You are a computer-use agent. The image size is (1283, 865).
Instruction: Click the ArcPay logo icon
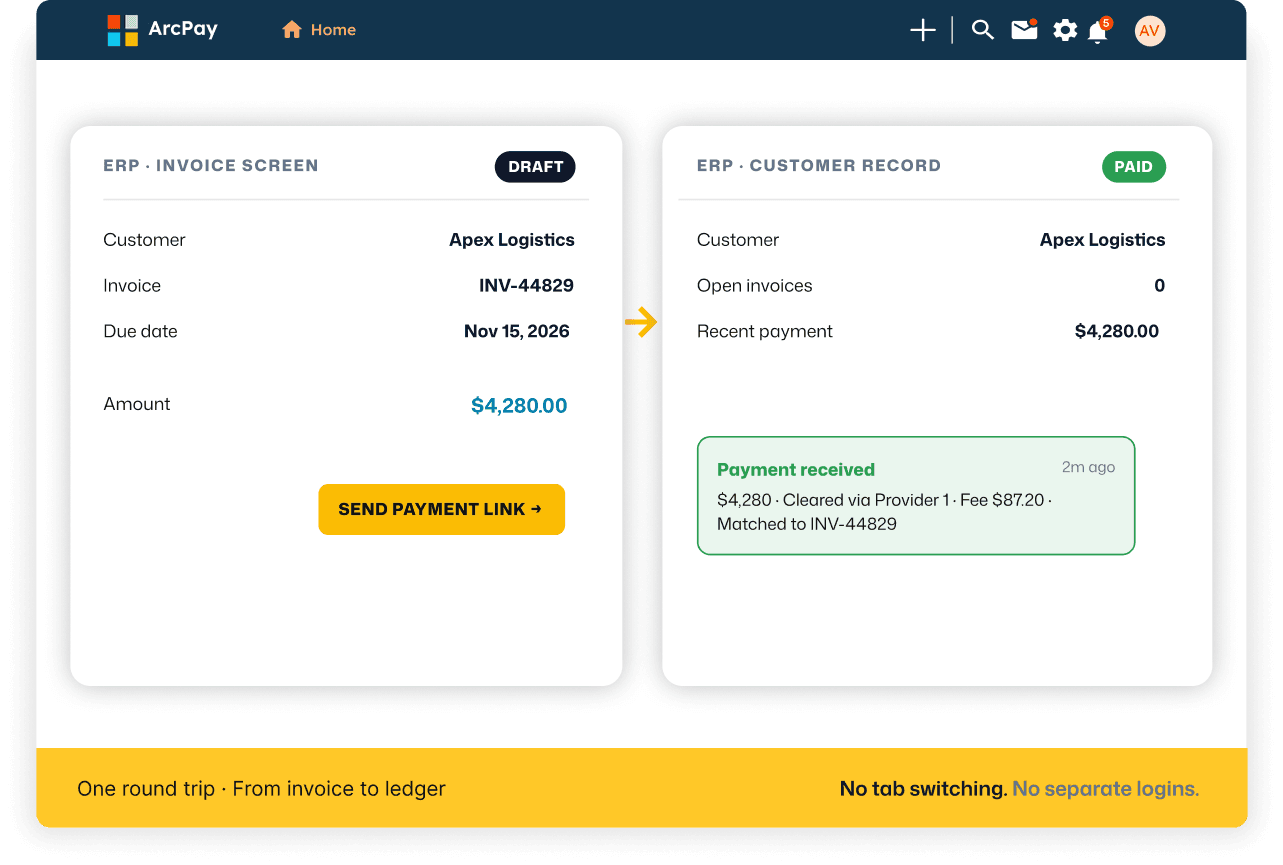(x=123, y=30)
